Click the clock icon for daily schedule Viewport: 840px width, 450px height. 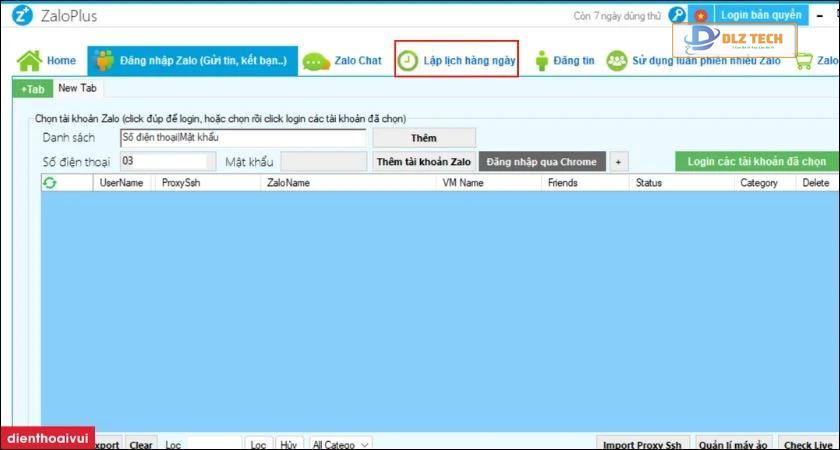point(408,61)
